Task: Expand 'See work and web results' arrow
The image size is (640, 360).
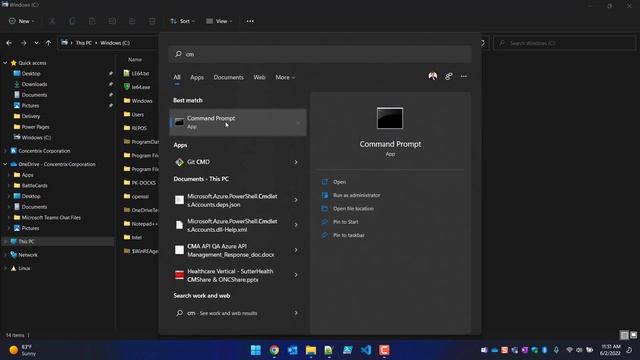Action: 296,313
